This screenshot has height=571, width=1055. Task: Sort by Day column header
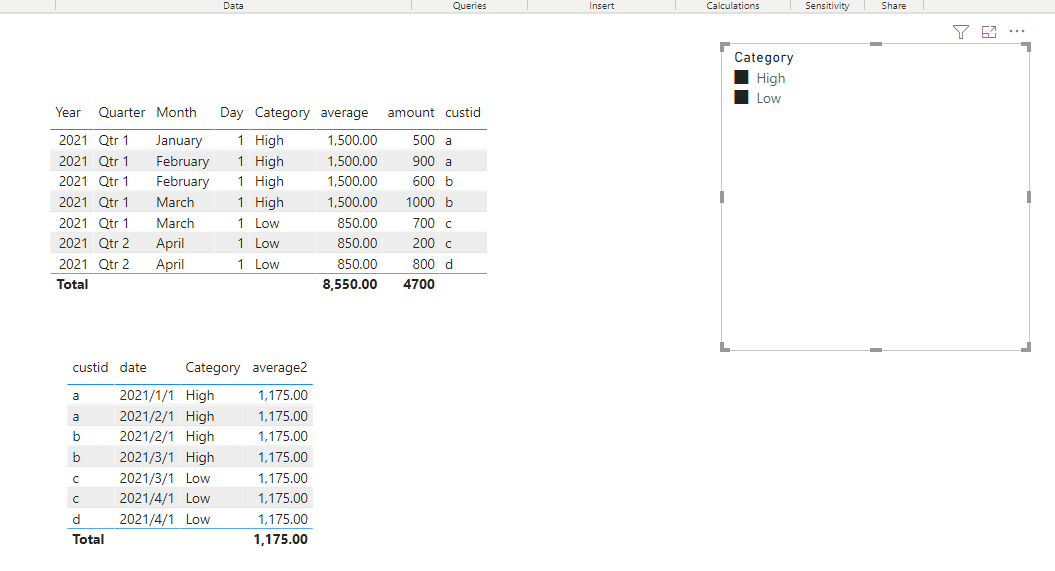(231, 112)
